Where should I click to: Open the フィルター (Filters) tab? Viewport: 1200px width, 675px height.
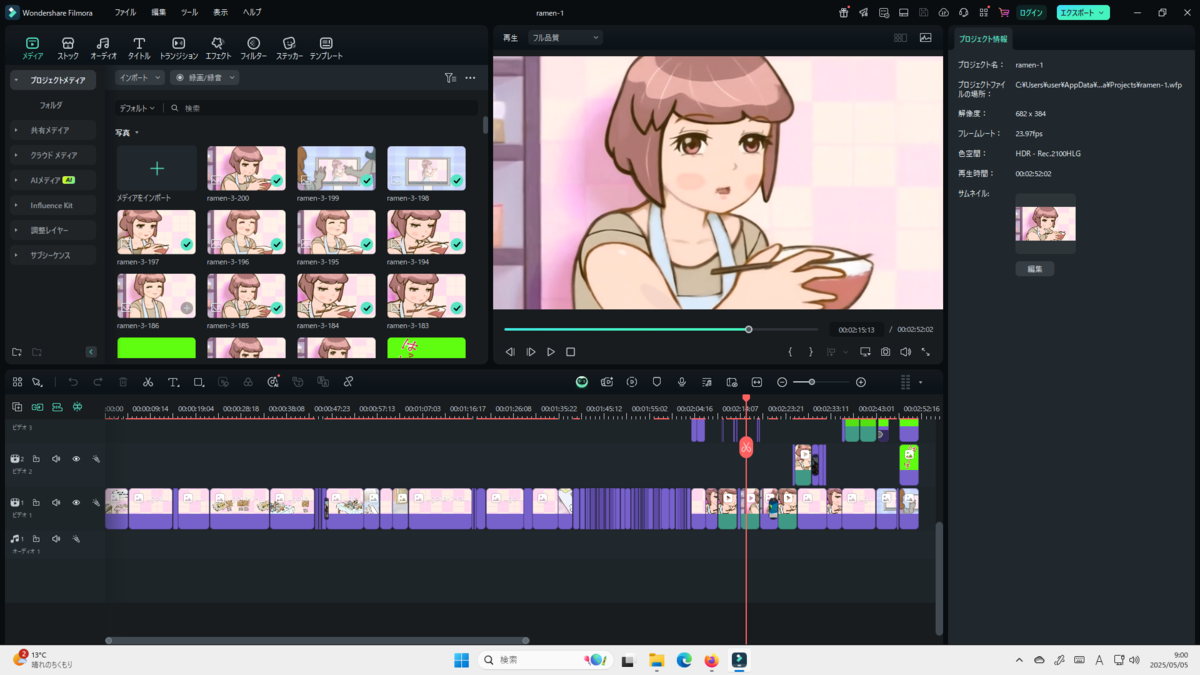click(253, 48)
